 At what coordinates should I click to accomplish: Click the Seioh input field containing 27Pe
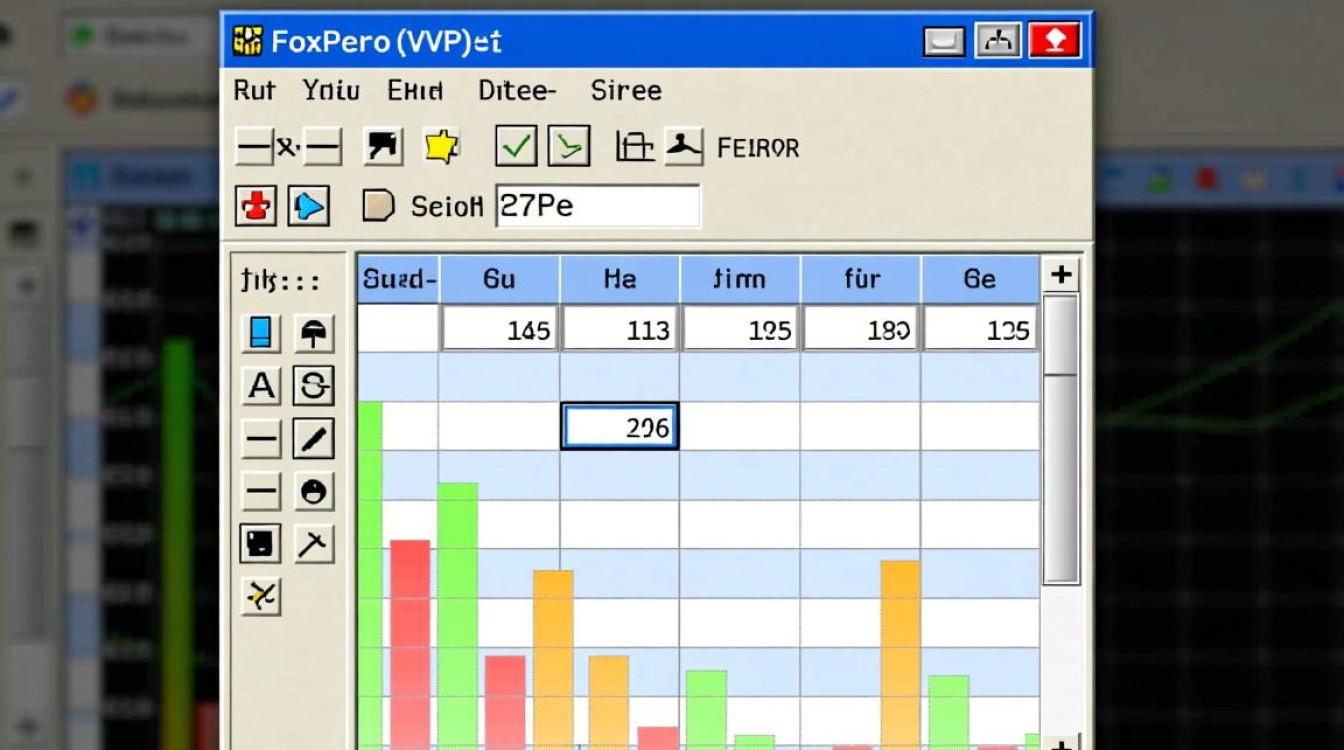pos(597,206)
